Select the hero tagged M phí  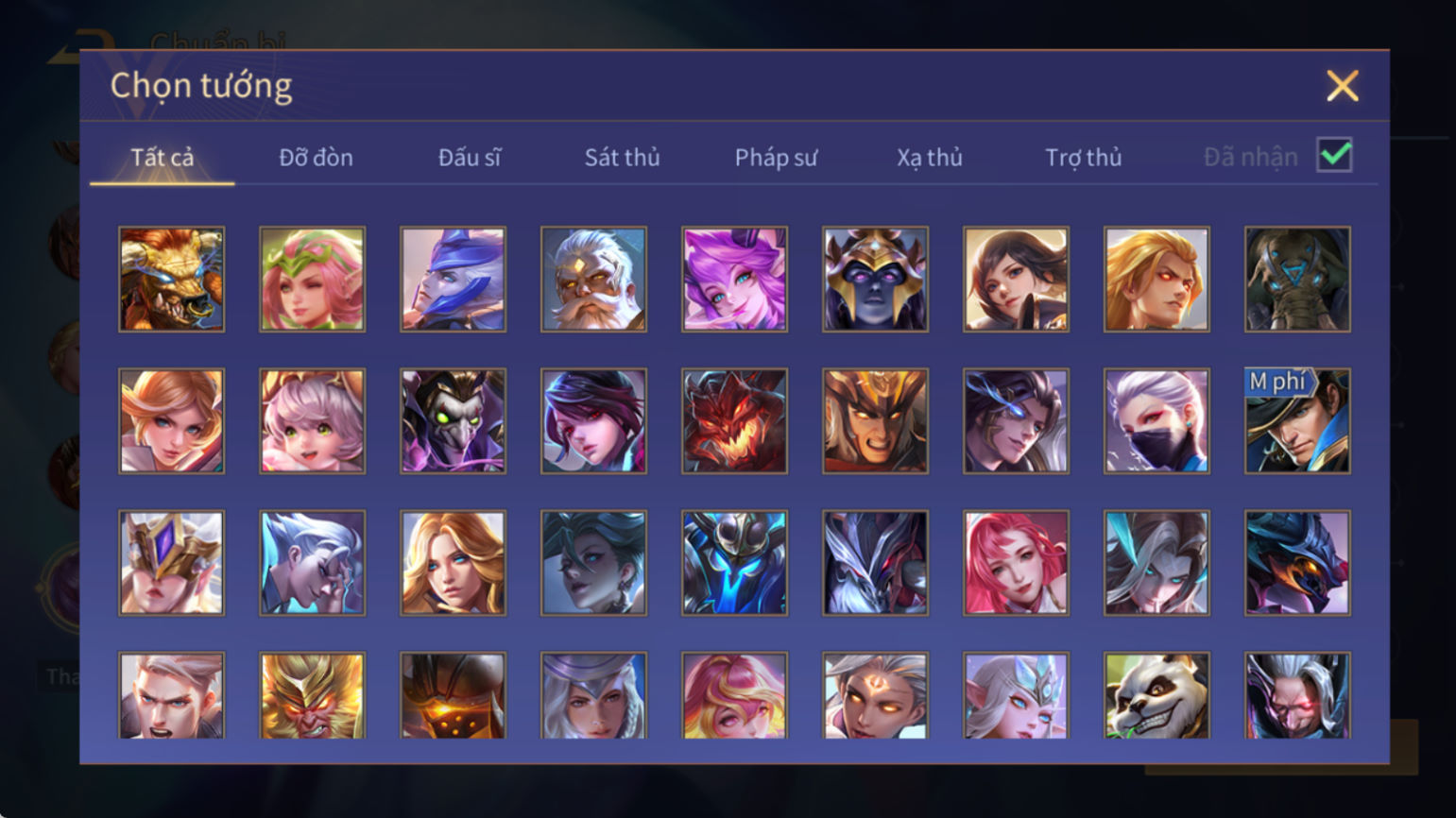point(1297,420)
